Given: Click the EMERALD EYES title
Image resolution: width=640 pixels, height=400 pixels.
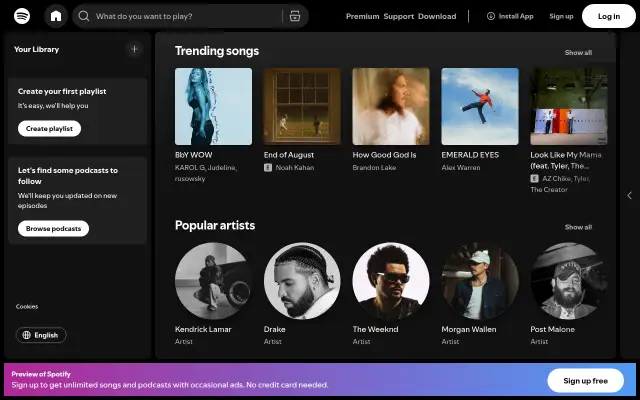Looking at the screenshot, I should [x=470, y=155].
